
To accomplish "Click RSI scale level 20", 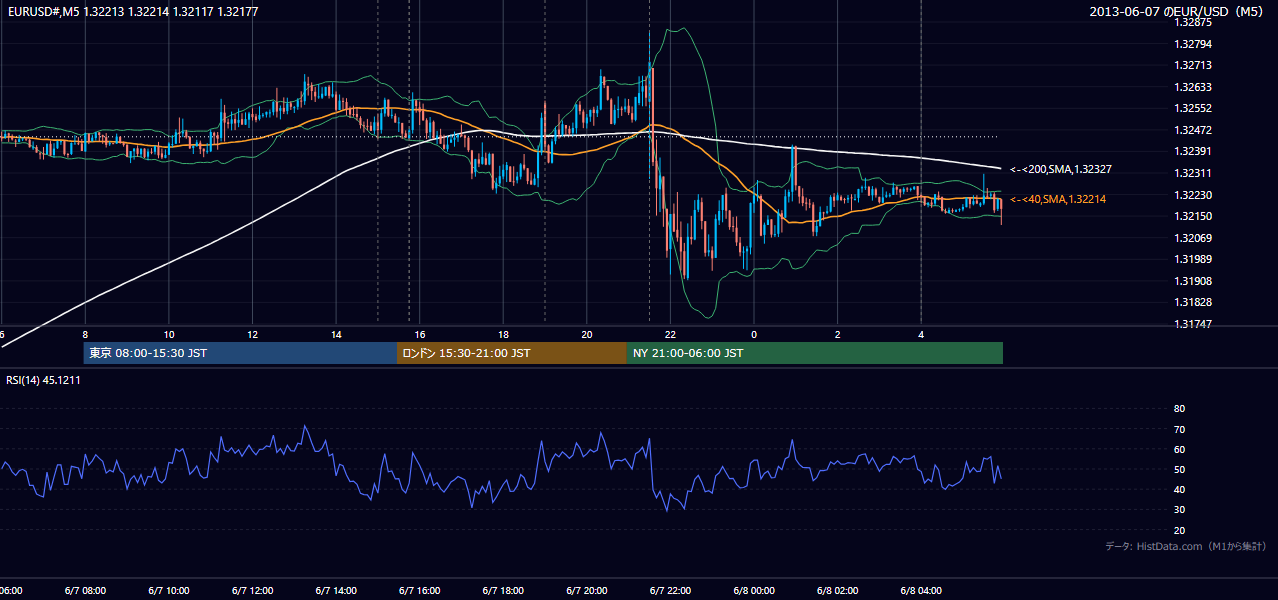I will coord(1179,530).
